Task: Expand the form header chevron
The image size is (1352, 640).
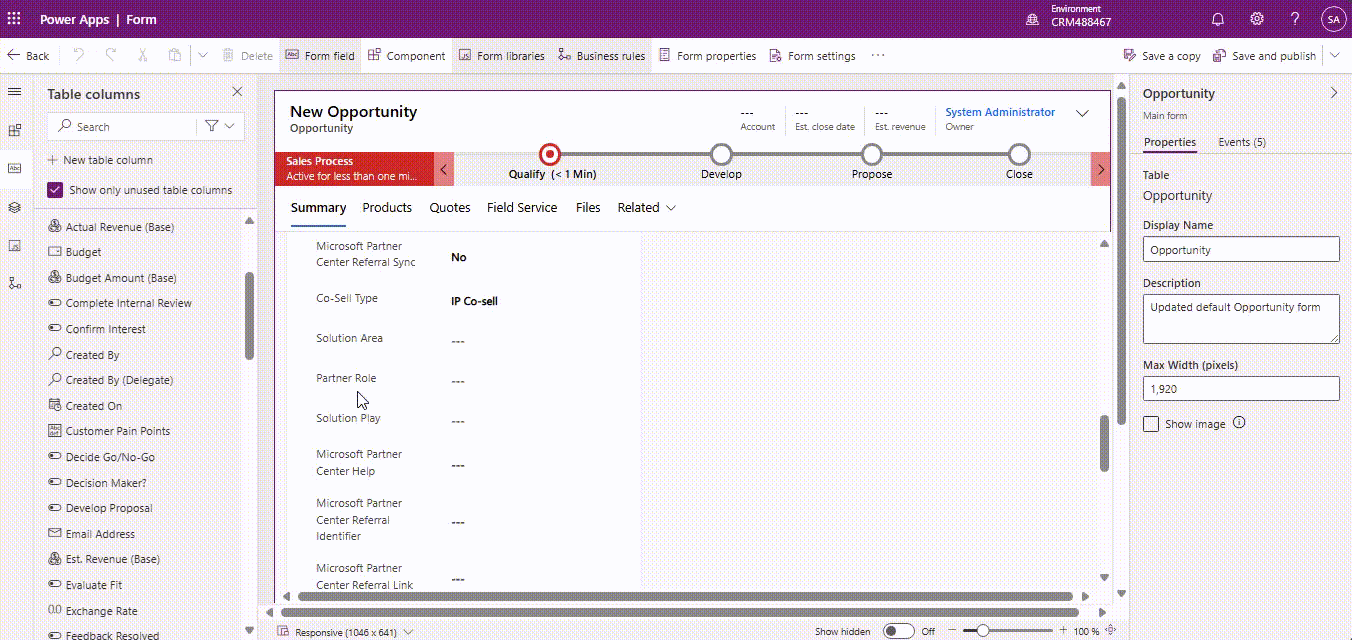Action: pos(1082,114)
